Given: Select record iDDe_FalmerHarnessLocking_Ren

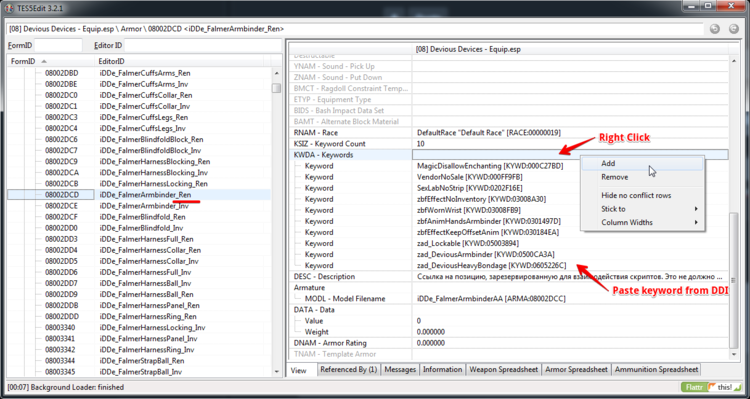Looking at the screenshot, I should [x=153, y=184].
